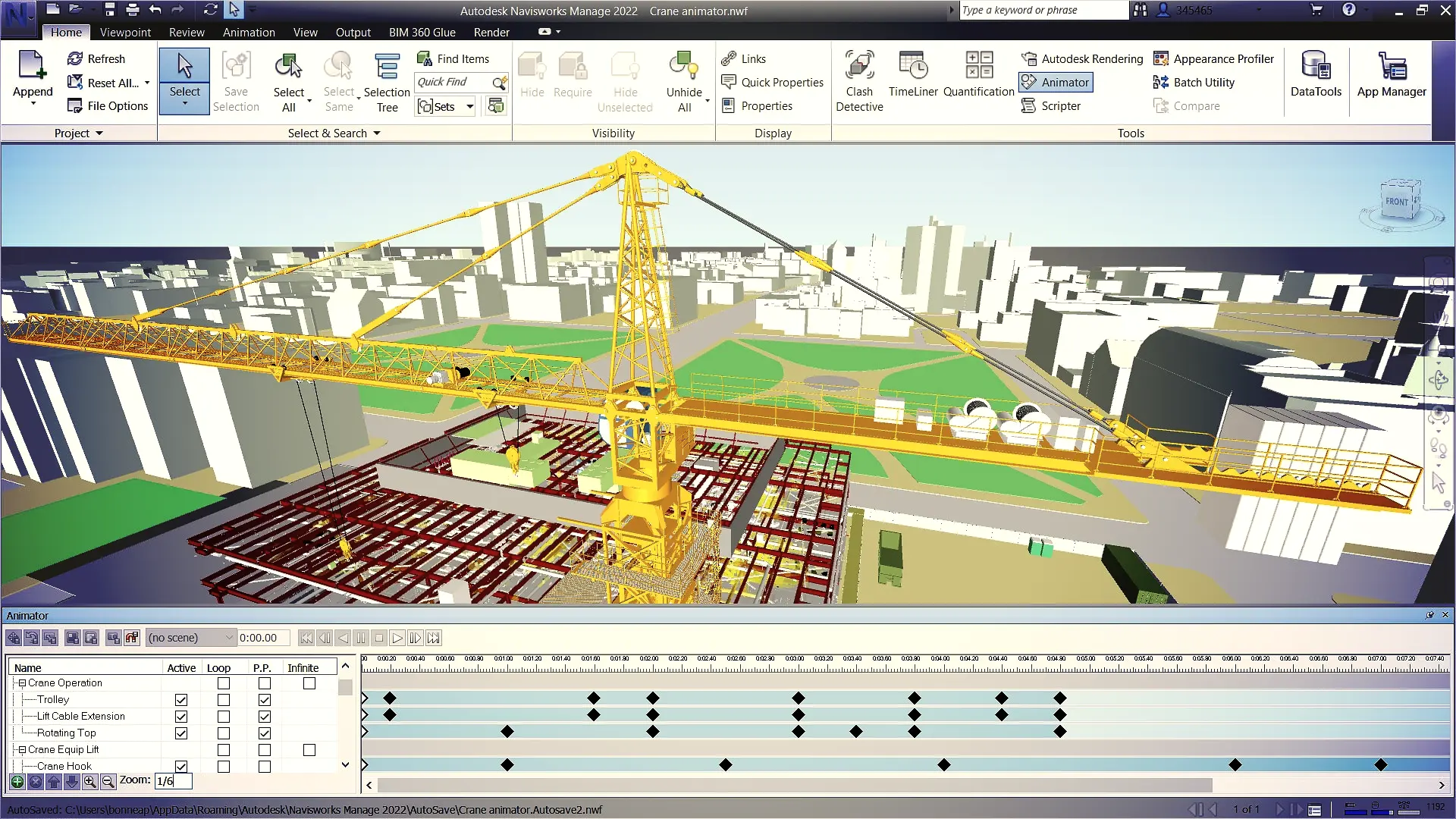Toggle Active checkbox for Lift Cable Extension
The width and height of the screenshot is (1456, 819).
coord(181,717)
